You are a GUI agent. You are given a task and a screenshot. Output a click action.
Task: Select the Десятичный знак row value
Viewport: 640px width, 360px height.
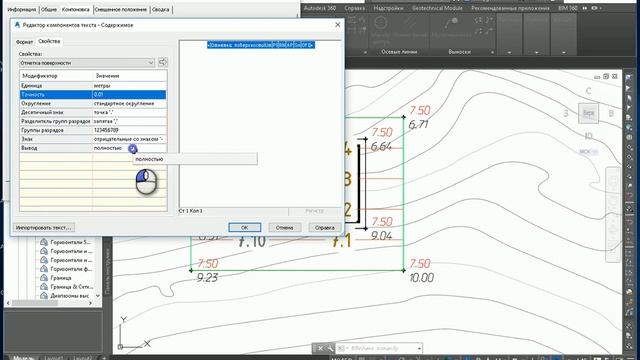[x=129, y=112]
